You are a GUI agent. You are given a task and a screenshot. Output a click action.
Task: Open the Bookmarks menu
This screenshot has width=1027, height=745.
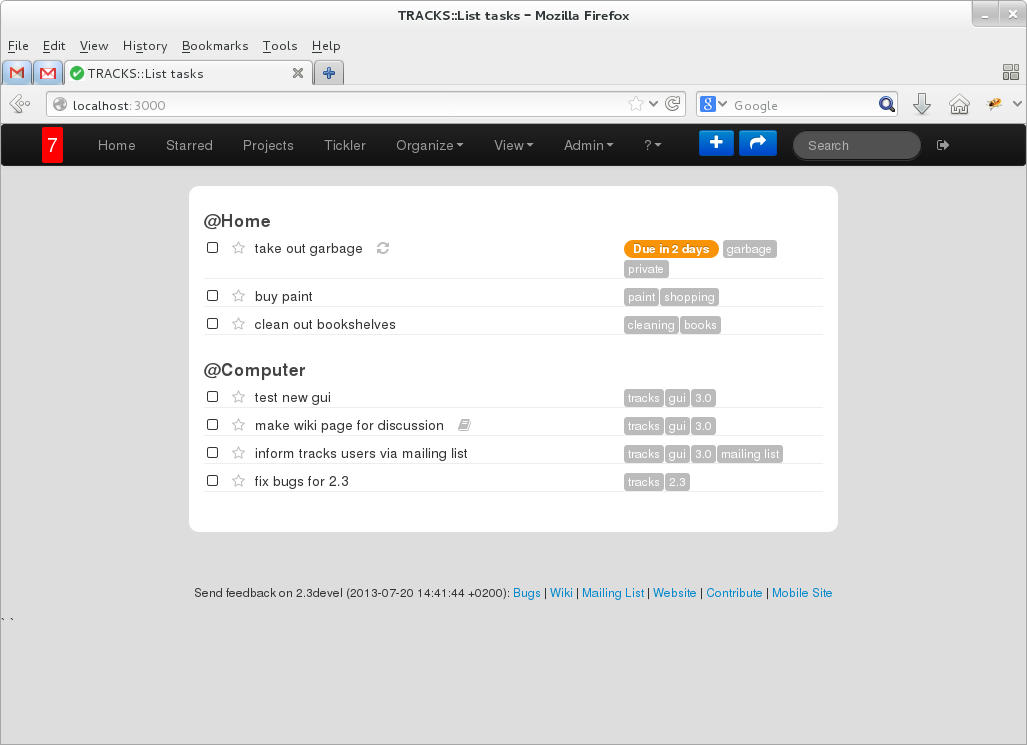tap(215, 46)
